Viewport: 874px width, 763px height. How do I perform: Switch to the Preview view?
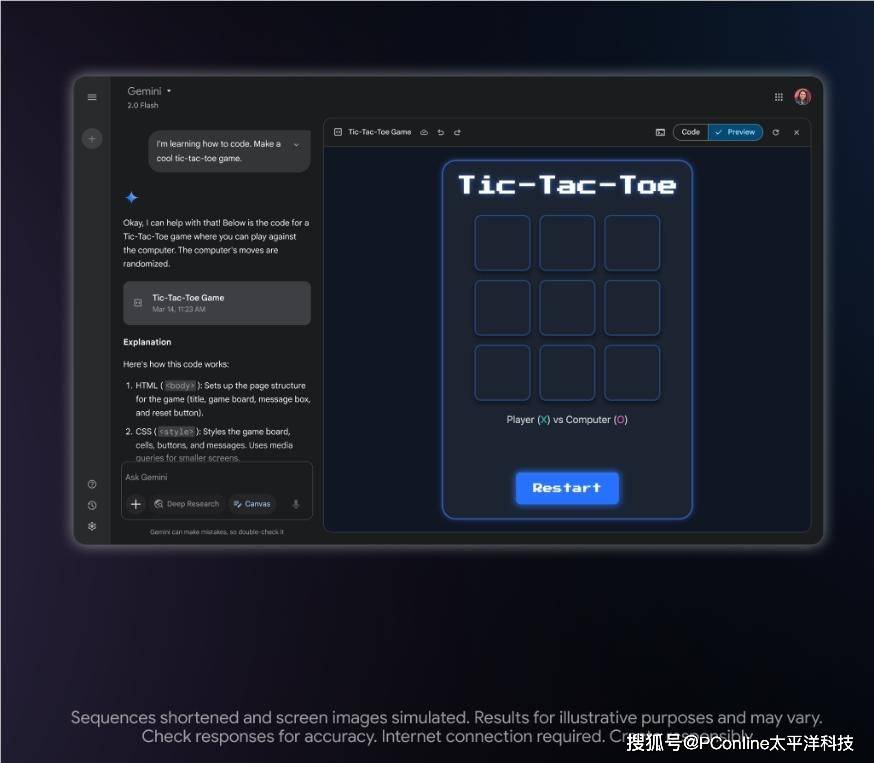[x=736, y=132]
